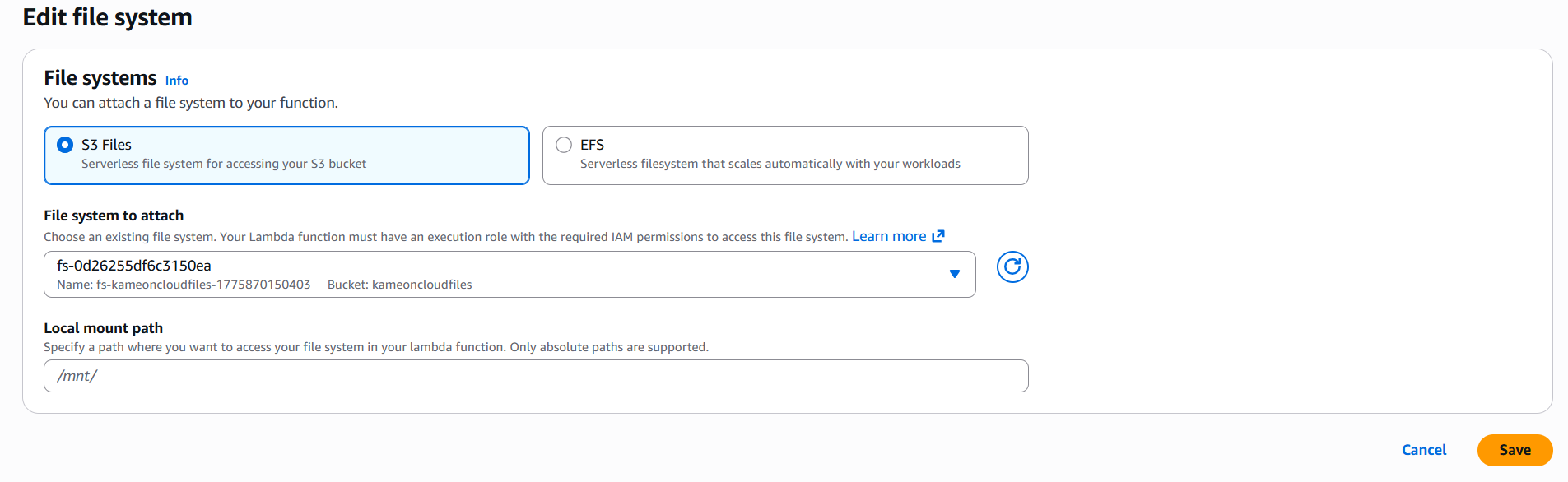Select the S3 Files radio button
The height and width of the screenshot is (482, 1568).
[65, 145]
